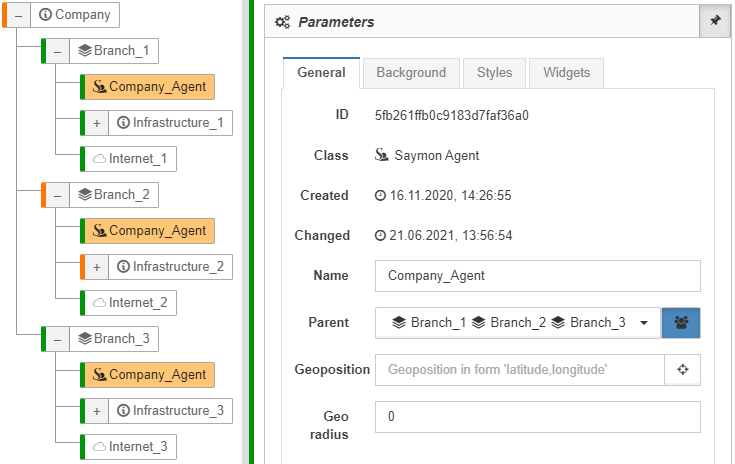Screen dimensions: 735x464
Task: Click the layers icon of Branch_3
Action: tap(85, 338)
